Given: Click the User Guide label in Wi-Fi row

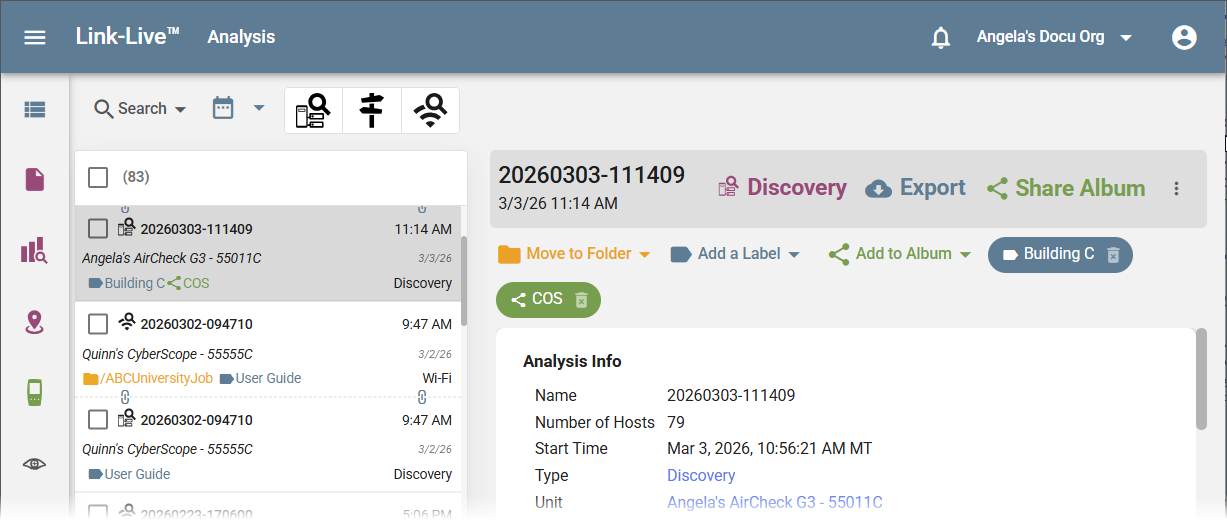Looking at the screenshot, I should point(260,378).
